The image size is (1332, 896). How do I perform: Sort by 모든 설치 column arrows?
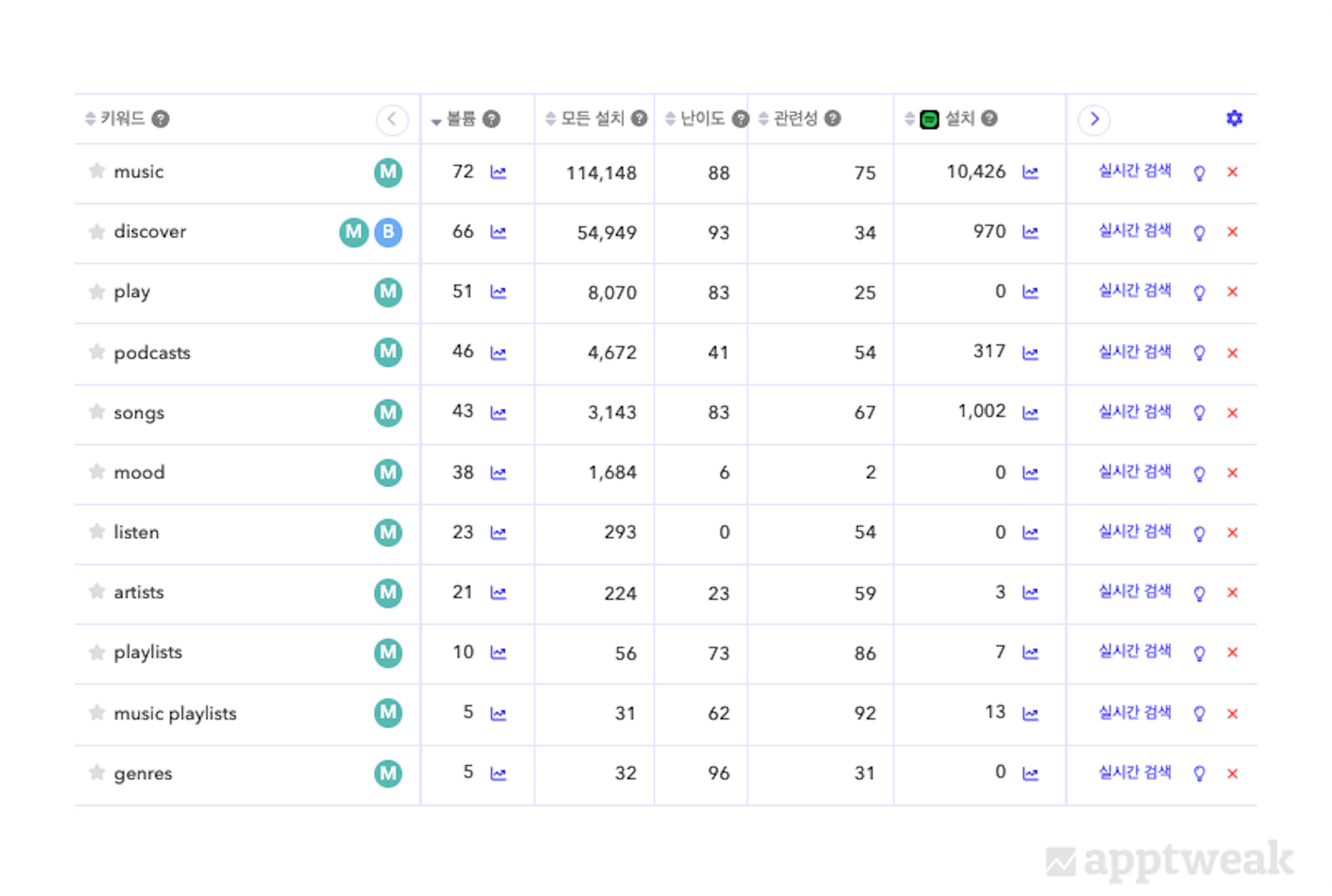click(x=550, y=119)
